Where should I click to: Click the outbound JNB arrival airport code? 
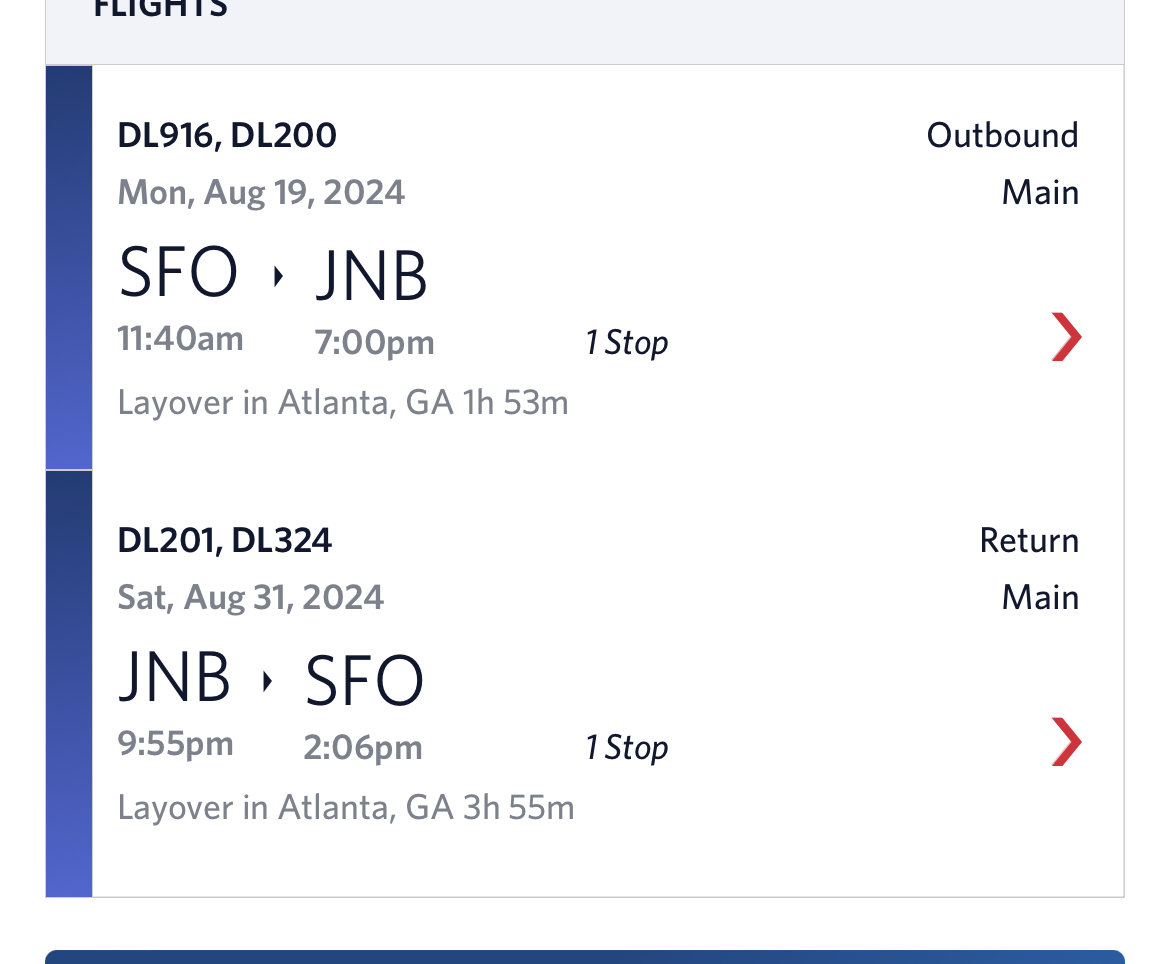pos(372,276)
